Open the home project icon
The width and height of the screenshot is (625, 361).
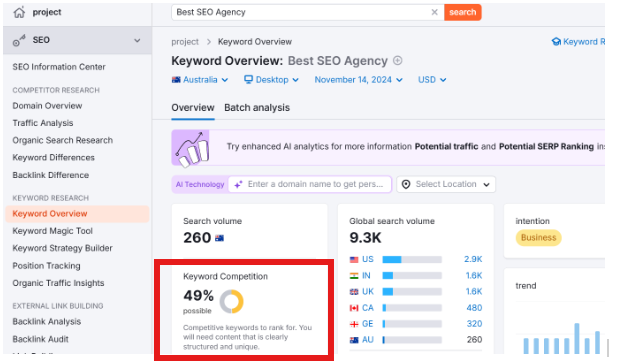[x=19, y=12]
